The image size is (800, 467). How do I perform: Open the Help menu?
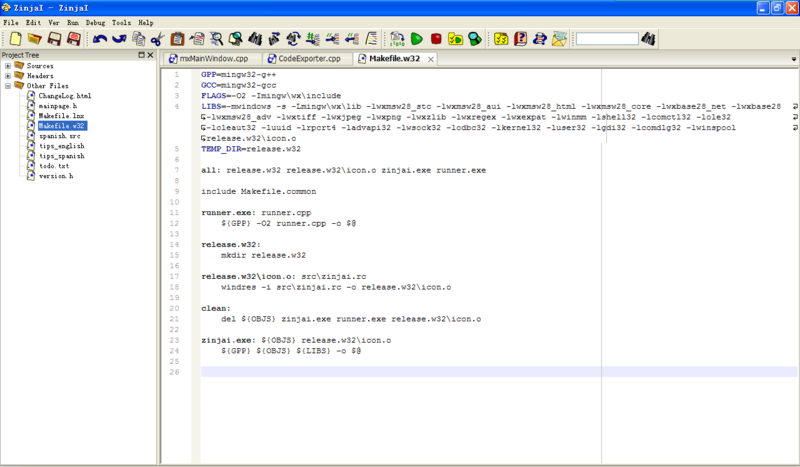pos(145,22)
